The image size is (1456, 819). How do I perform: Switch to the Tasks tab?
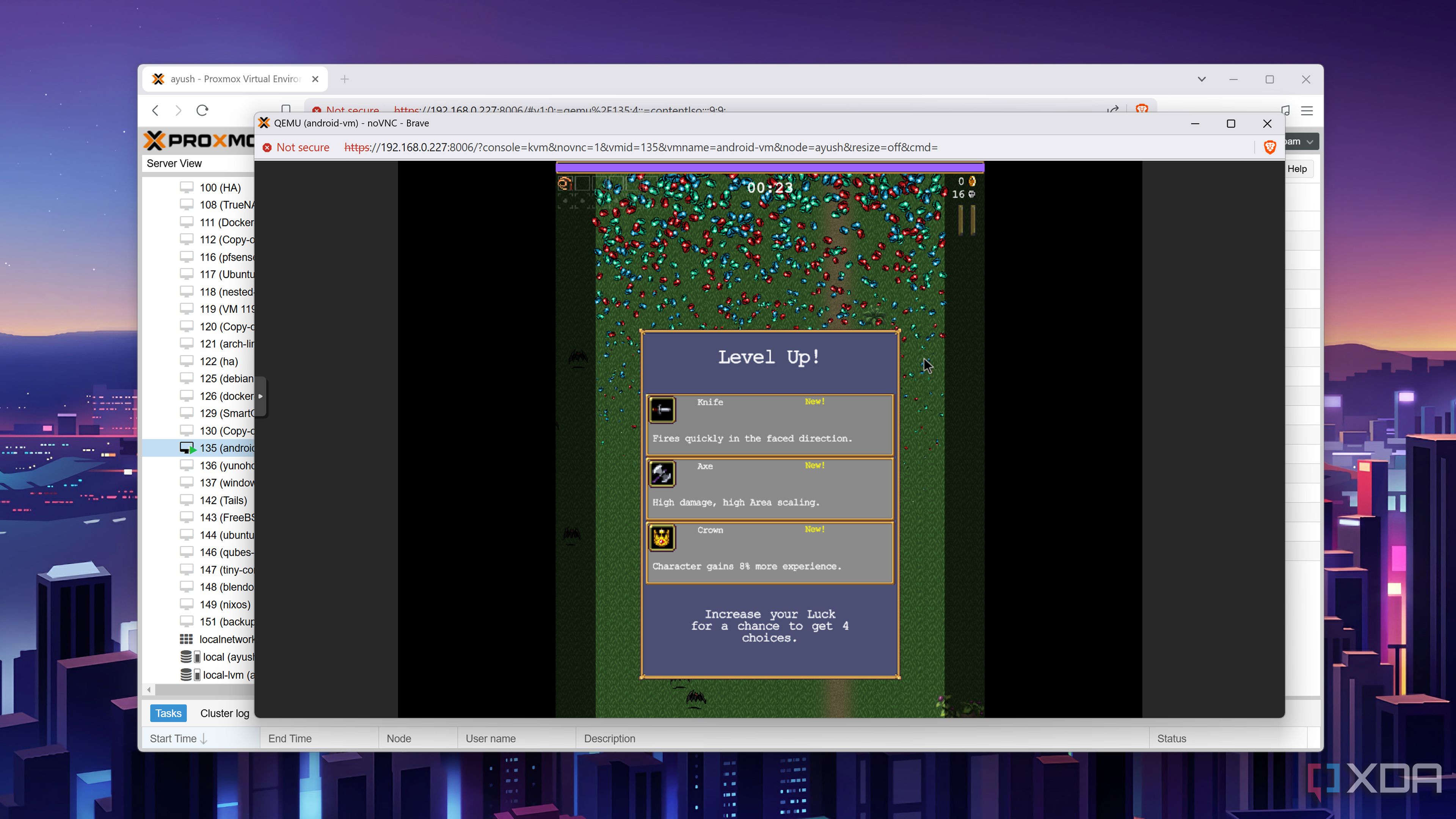[168, 713]
